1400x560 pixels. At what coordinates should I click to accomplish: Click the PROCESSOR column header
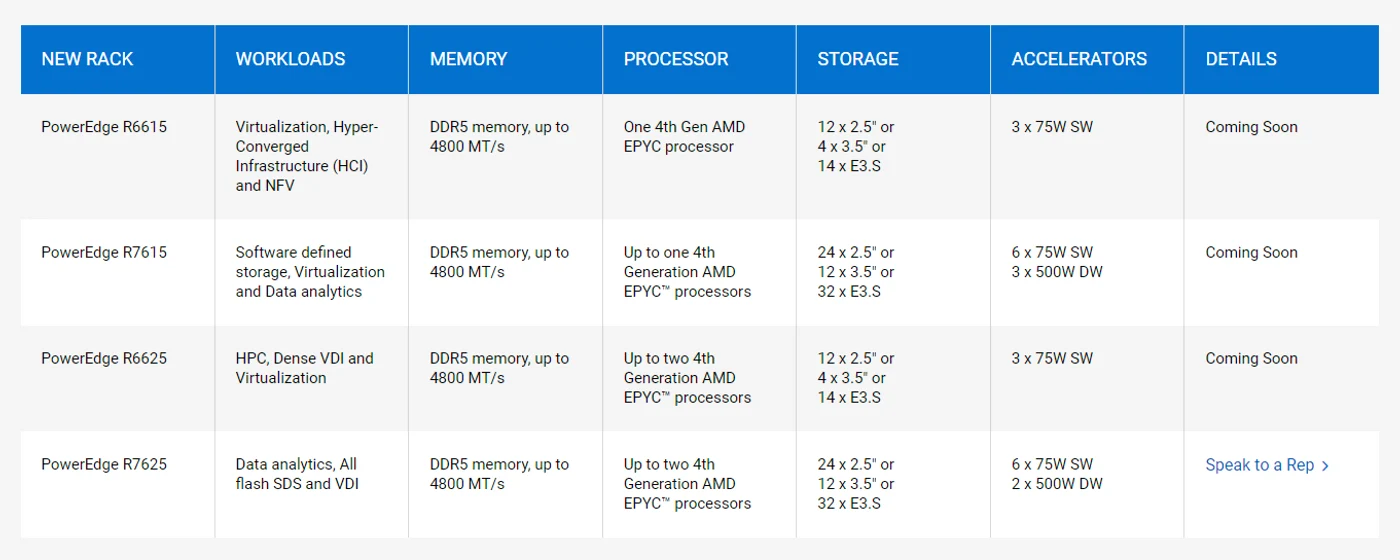point(676,59)
